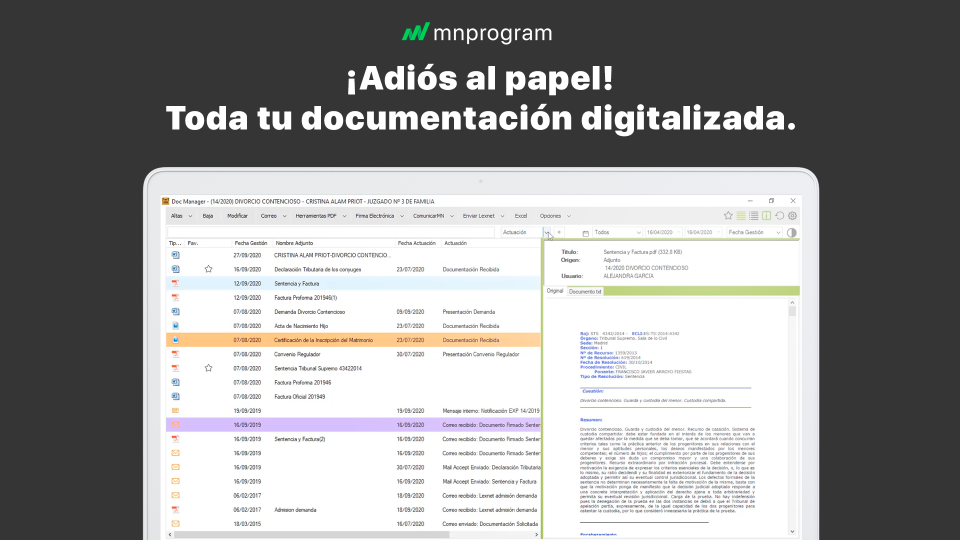
Task: Select the Certificación de la Inscripción del Matrimonio row
Action: 353,340
